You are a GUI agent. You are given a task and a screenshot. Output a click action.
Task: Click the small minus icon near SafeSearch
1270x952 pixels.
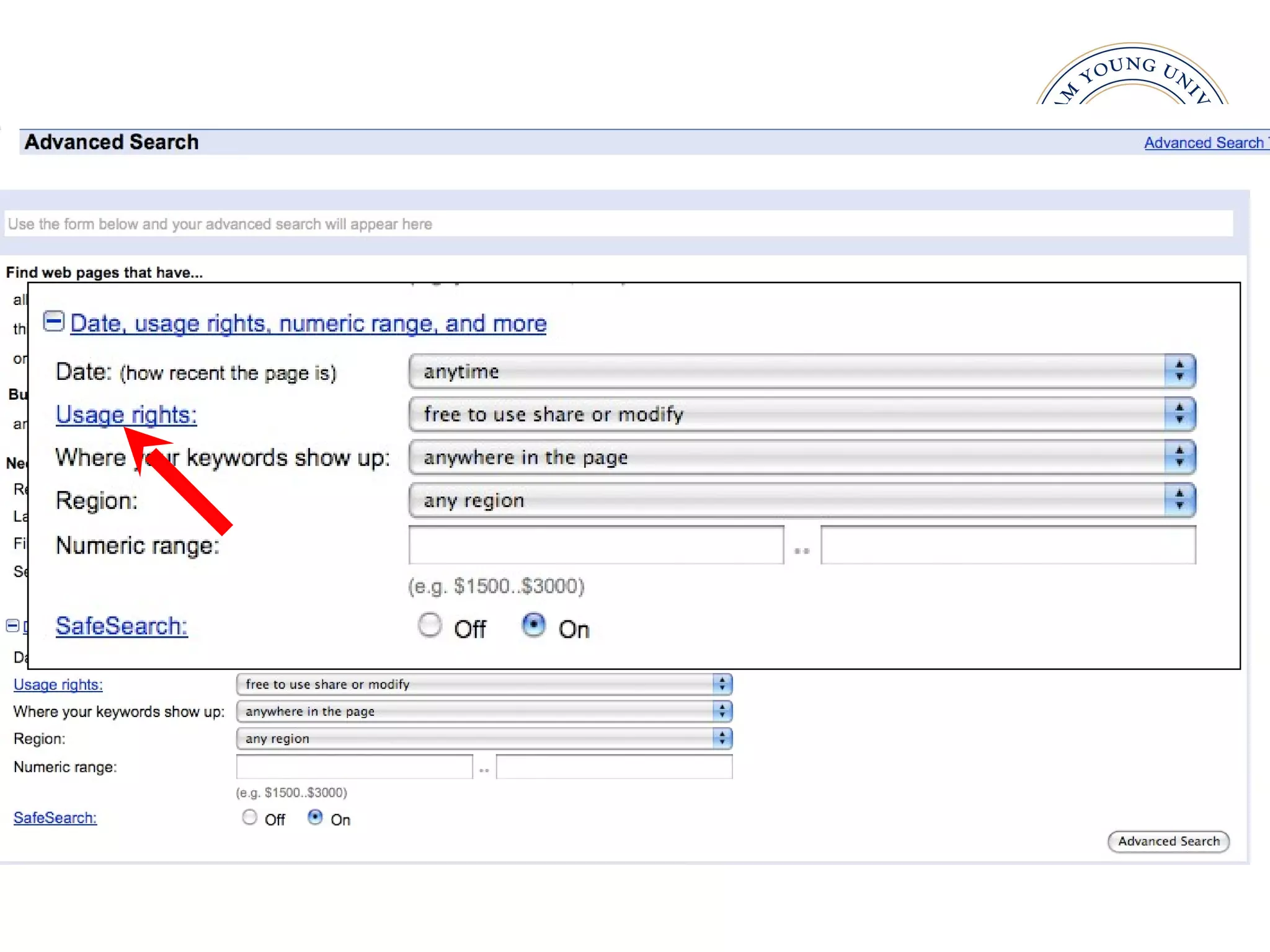(12, 625)
